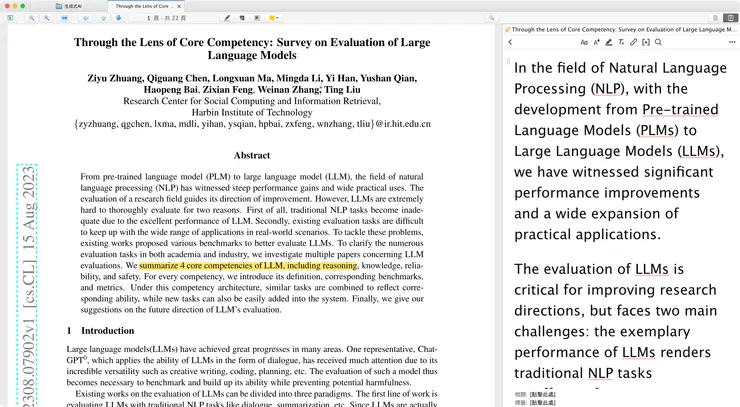Image resolution: width=740 pixels, height=407 pixels.
Task: Go back in note editor with chevron
Action: [x=510, y=42]
